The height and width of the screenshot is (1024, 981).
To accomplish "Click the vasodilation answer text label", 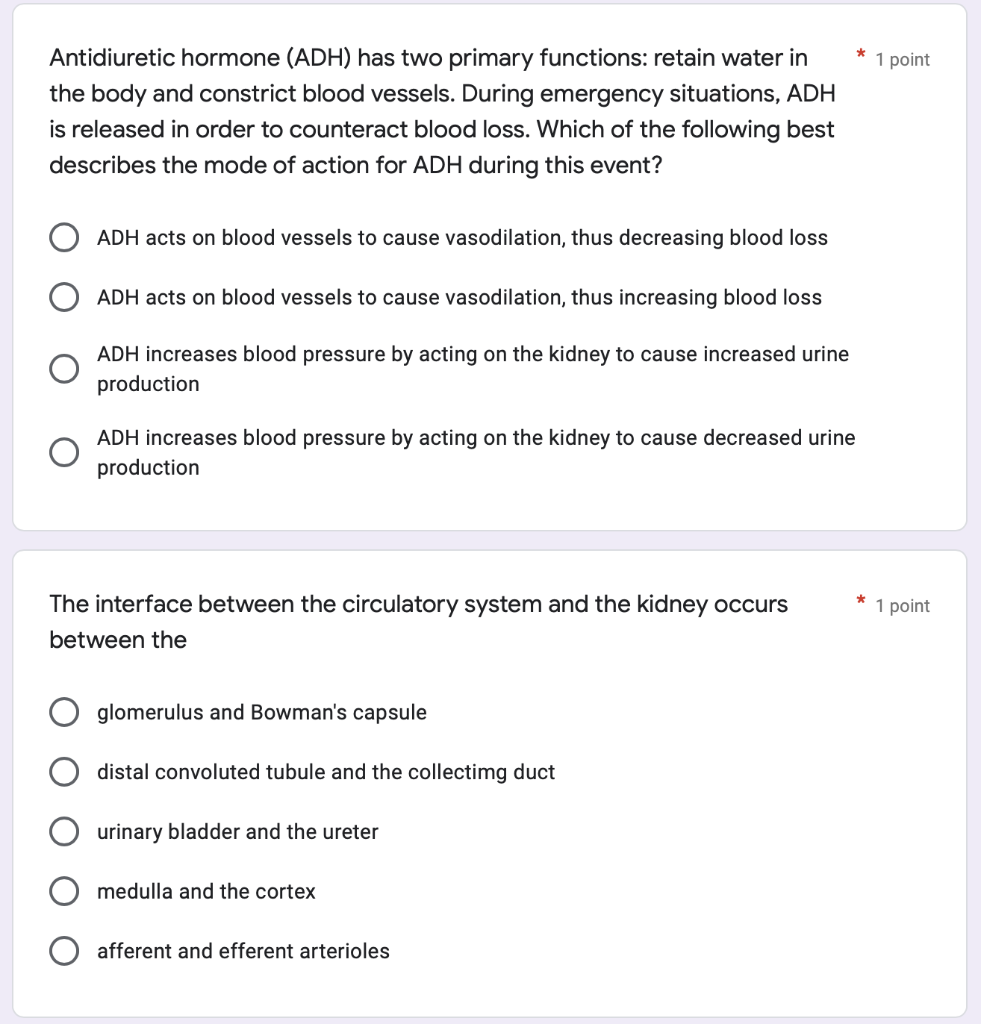I will 460,237.
